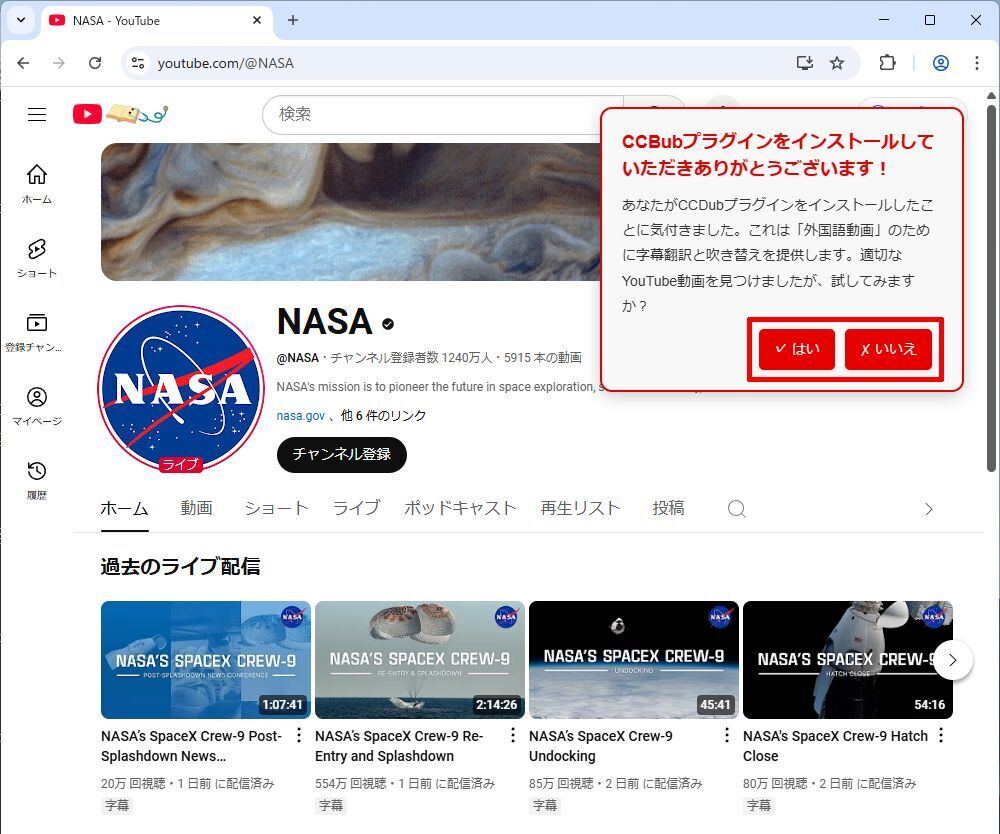Click the browser forward arrow
1000x834 pixels.
pos(59,62)
